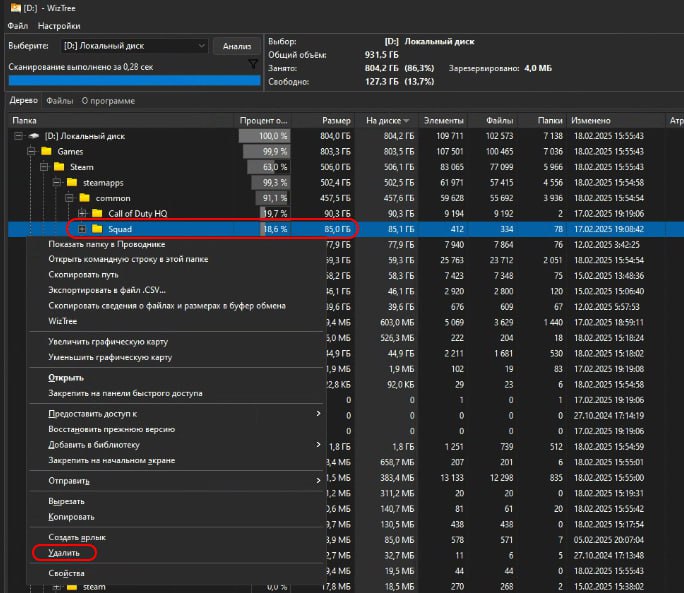Sort by the Элементы column header
684x593 pixels.
tap(443, 120)
